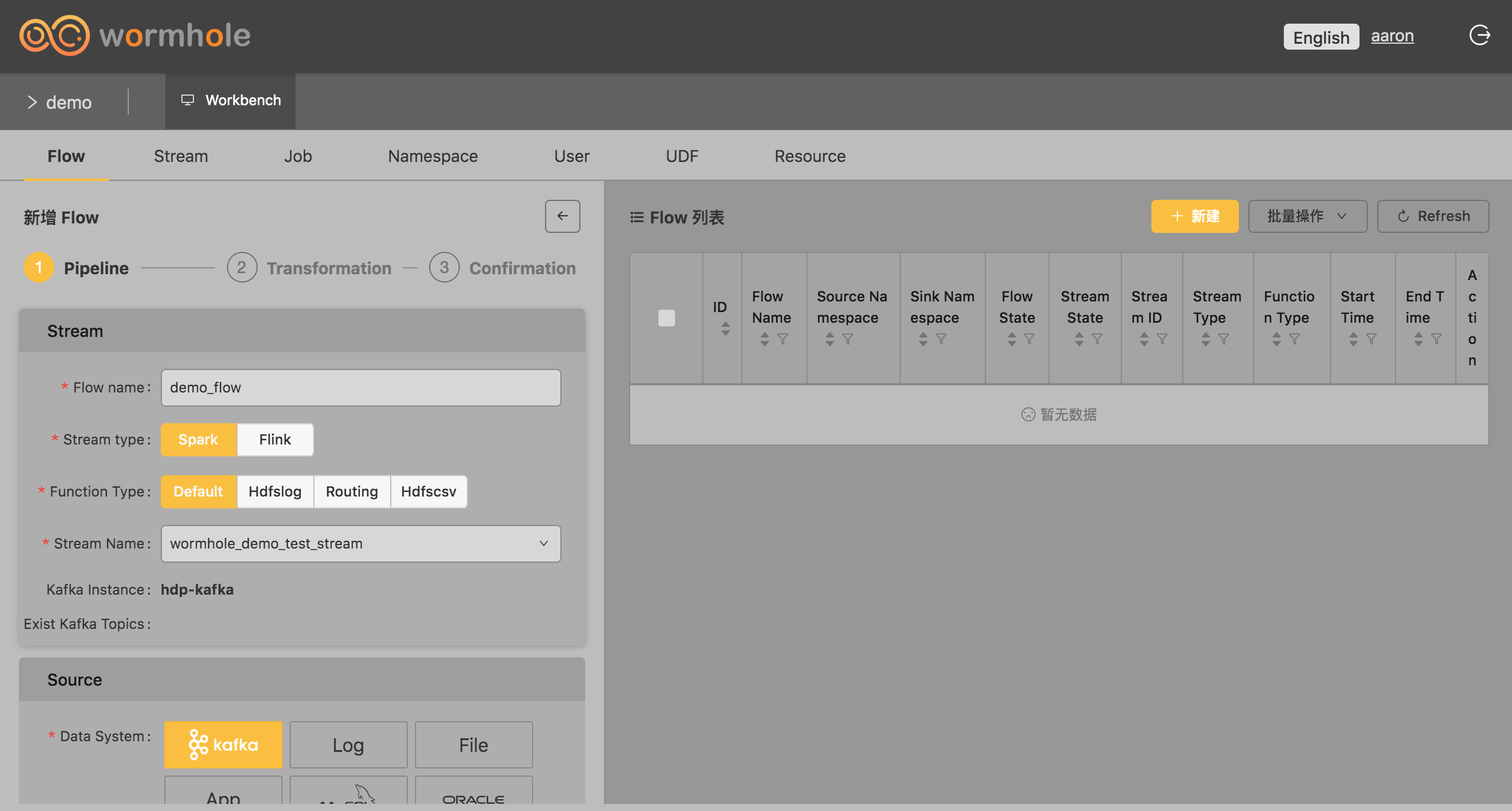This screenshot has width=1512, height=811.
Task: Click the sort arrows under ID column
Action: click(x=725, y=329)
